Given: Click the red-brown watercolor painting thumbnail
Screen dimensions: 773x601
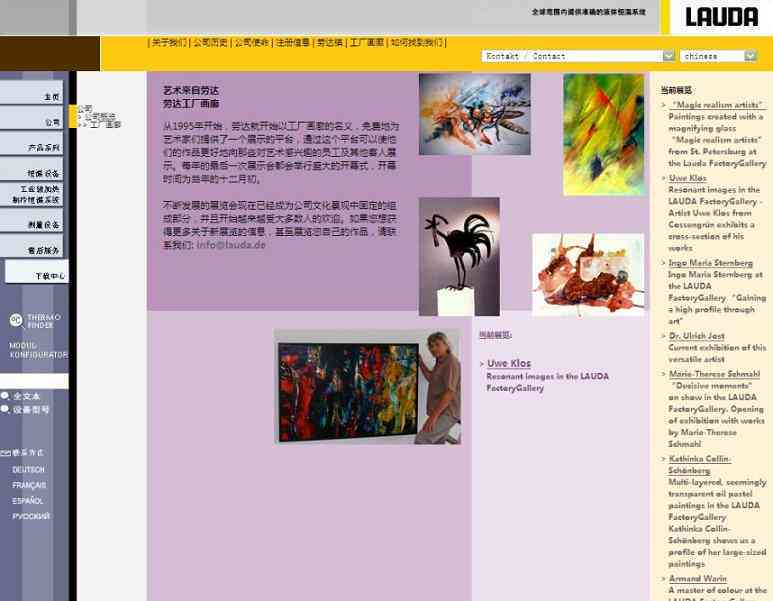Looking at the screenshot, I should point(588,275).
